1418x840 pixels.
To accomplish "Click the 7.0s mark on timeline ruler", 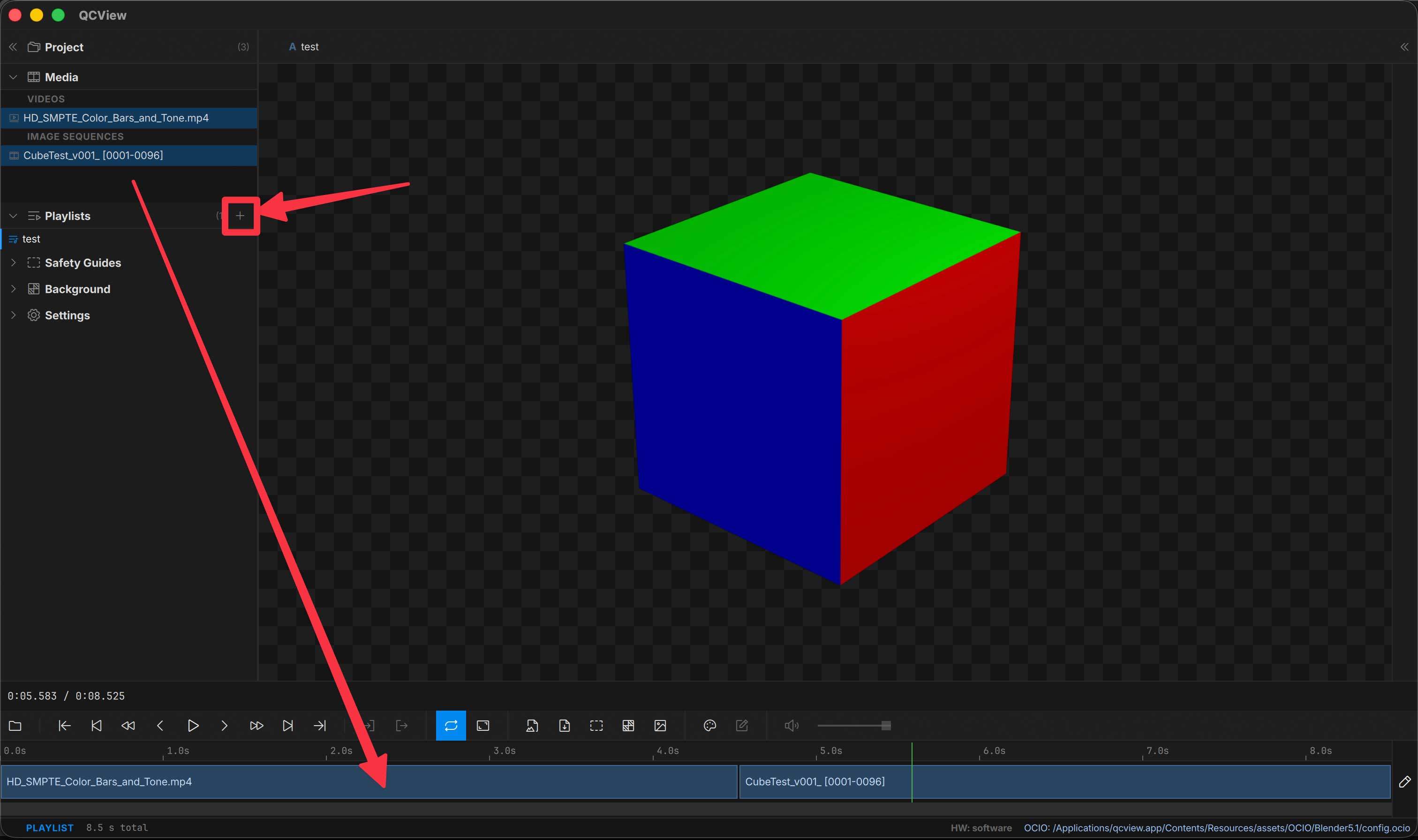I will pyautogui.click(x=1157, y=751).
